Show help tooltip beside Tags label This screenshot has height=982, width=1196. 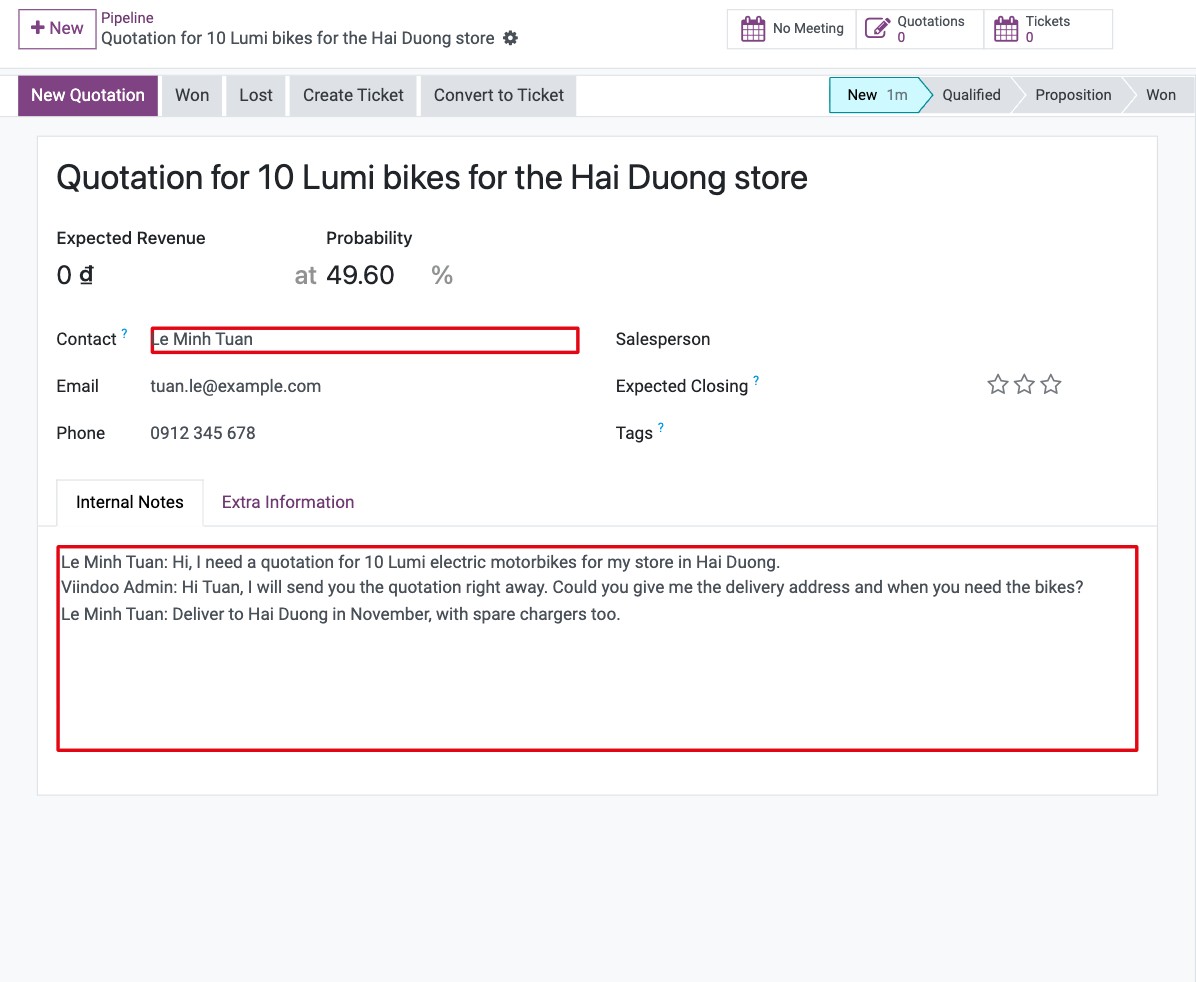pyautogui.click(x=661, y=427)
